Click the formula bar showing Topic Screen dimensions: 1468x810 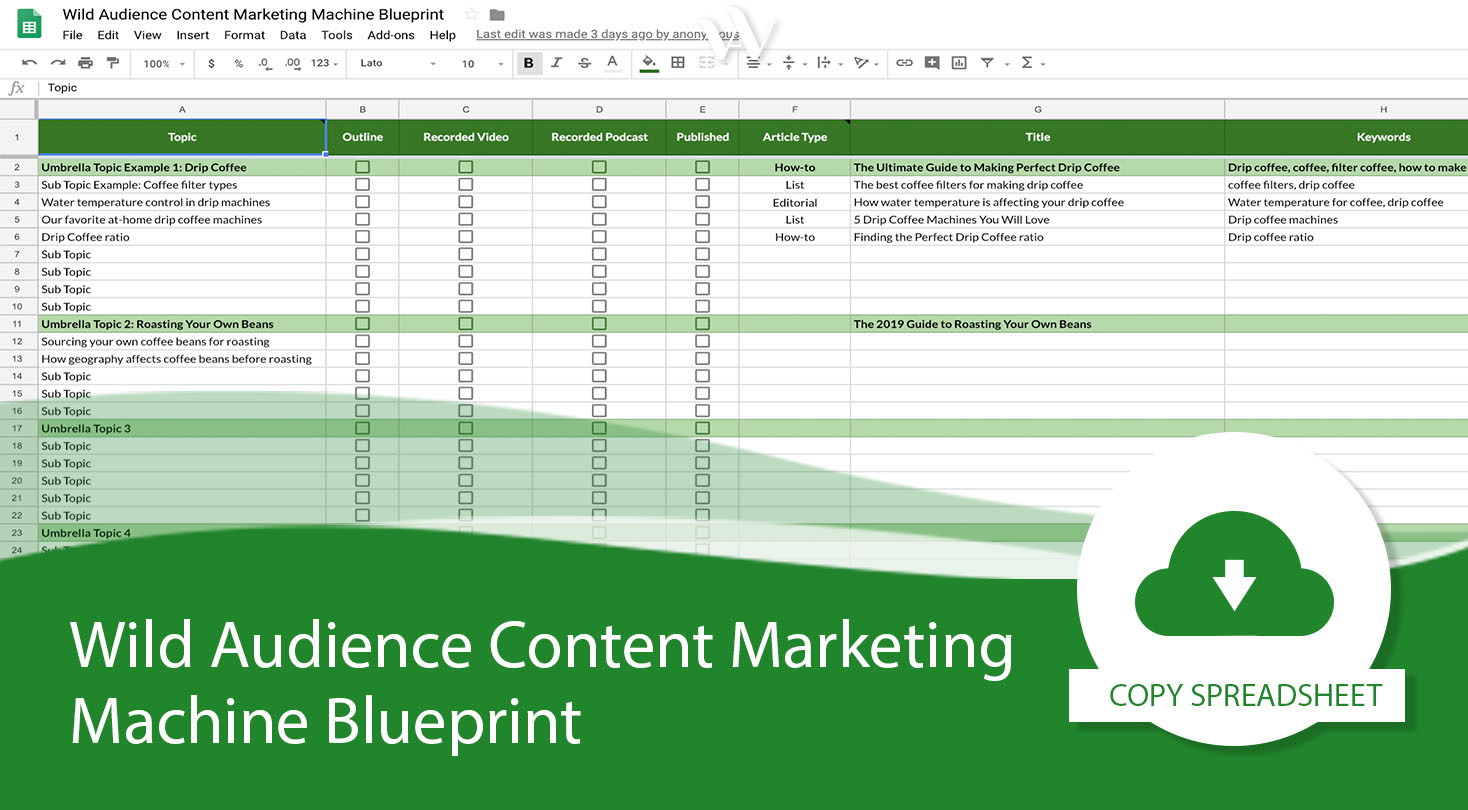(755, 88)
